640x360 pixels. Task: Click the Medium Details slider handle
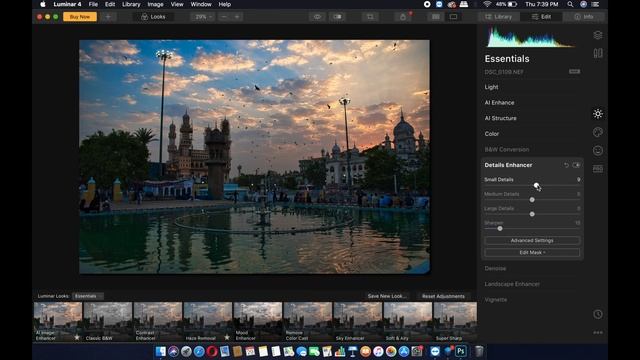[532, 200]
